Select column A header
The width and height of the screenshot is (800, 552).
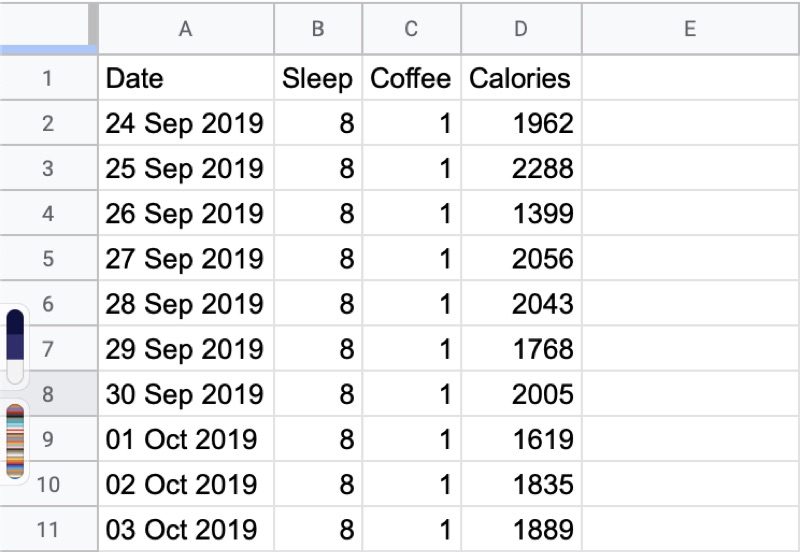coord(186,29)
